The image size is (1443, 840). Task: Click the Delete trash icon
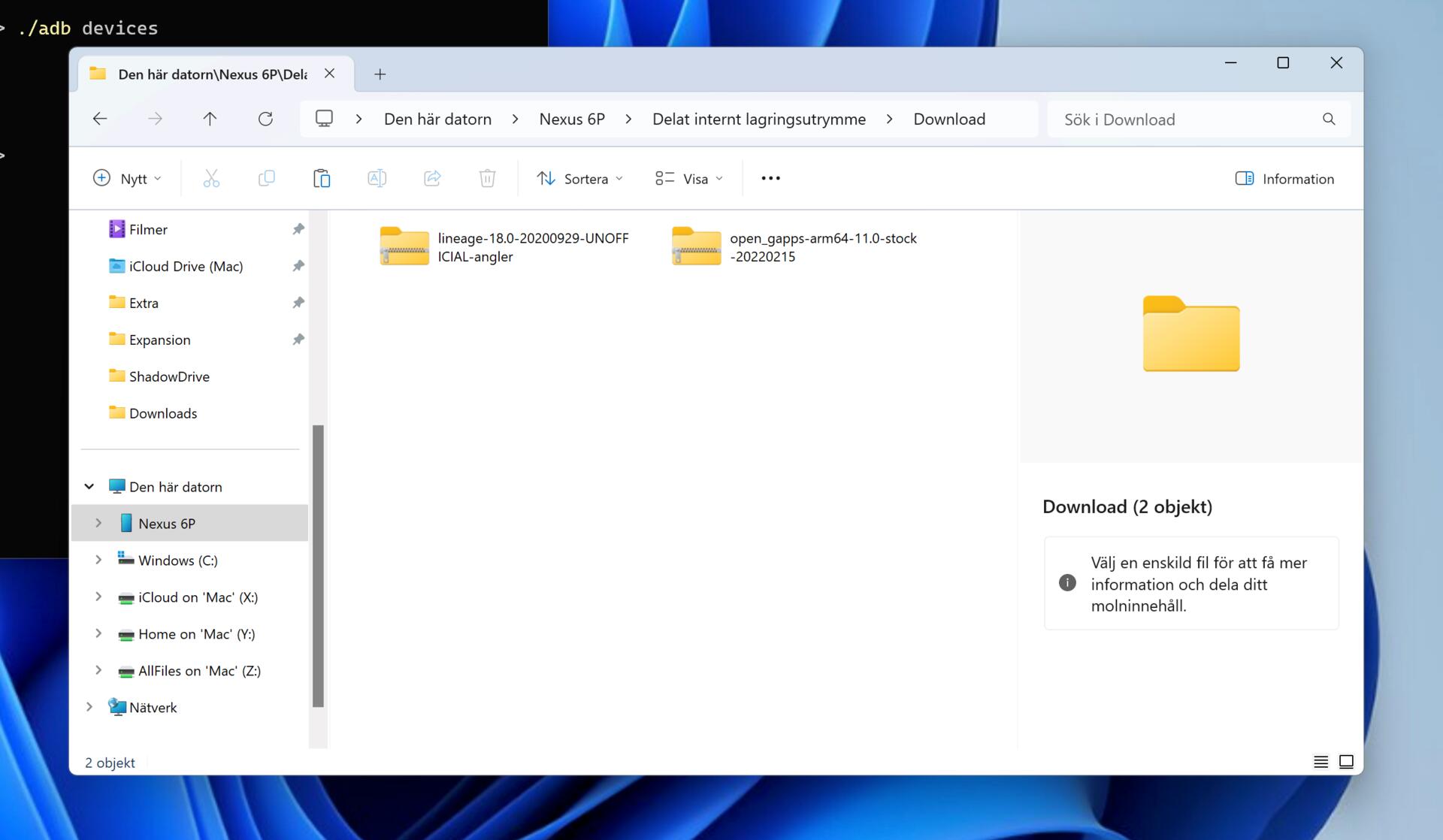487,179
